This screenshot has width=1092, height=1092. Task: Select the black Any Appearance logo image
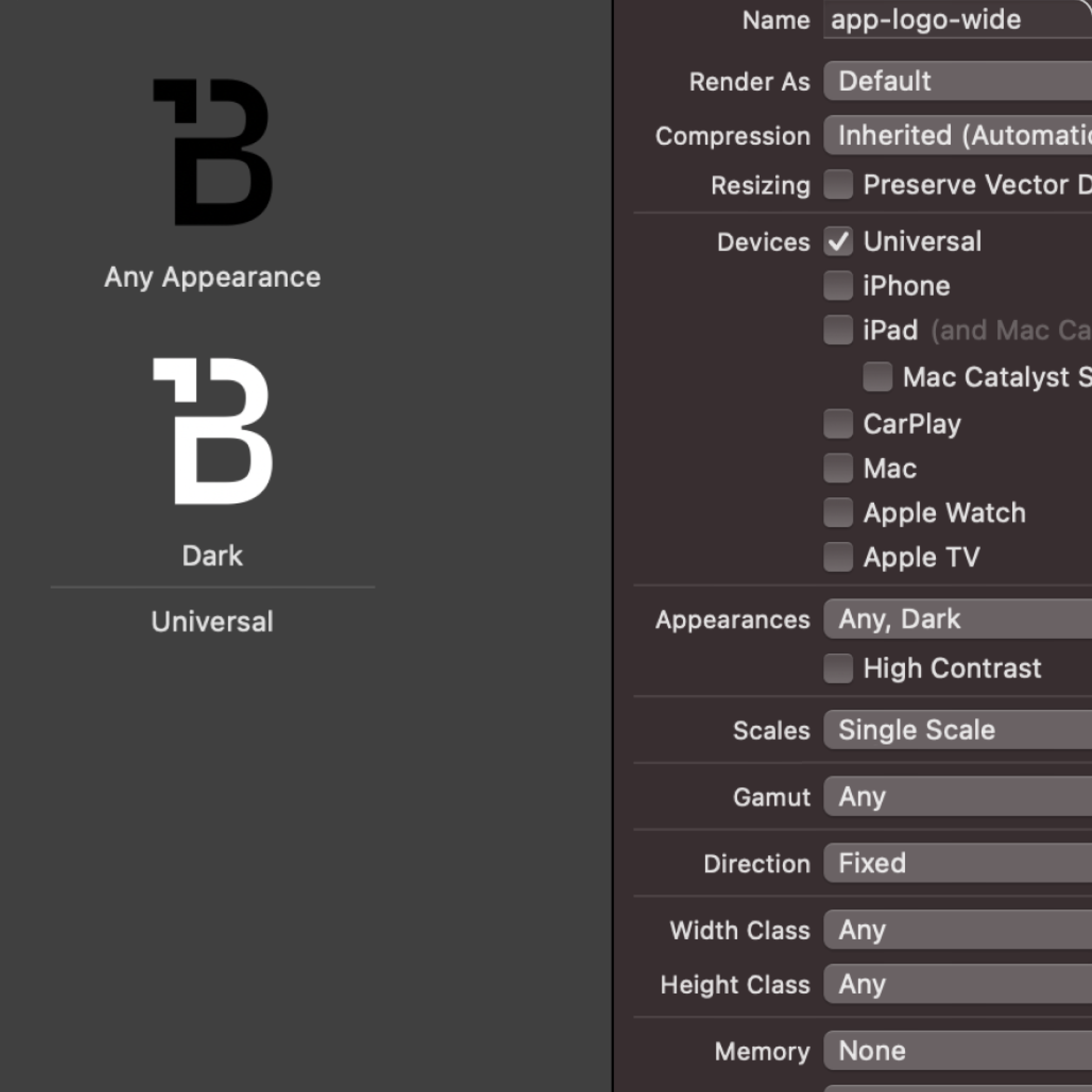point(212,152)
